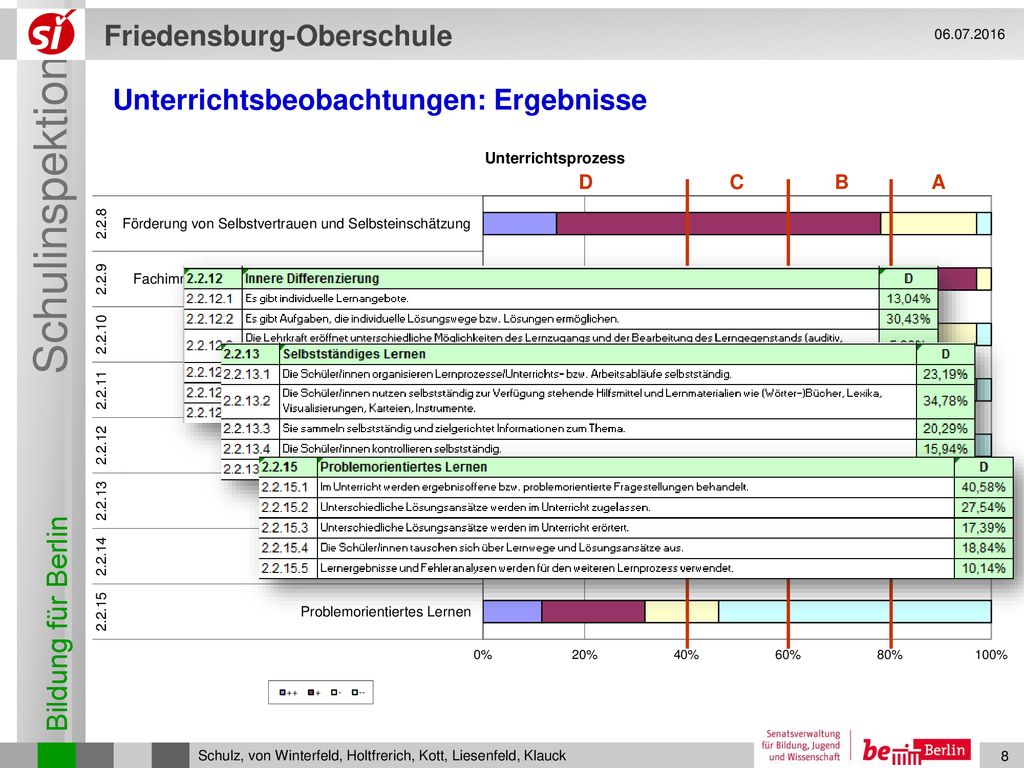This screenshot has width=1024, height=768.
Task: Click the value '15,94%'
Action: click(945, 449)
